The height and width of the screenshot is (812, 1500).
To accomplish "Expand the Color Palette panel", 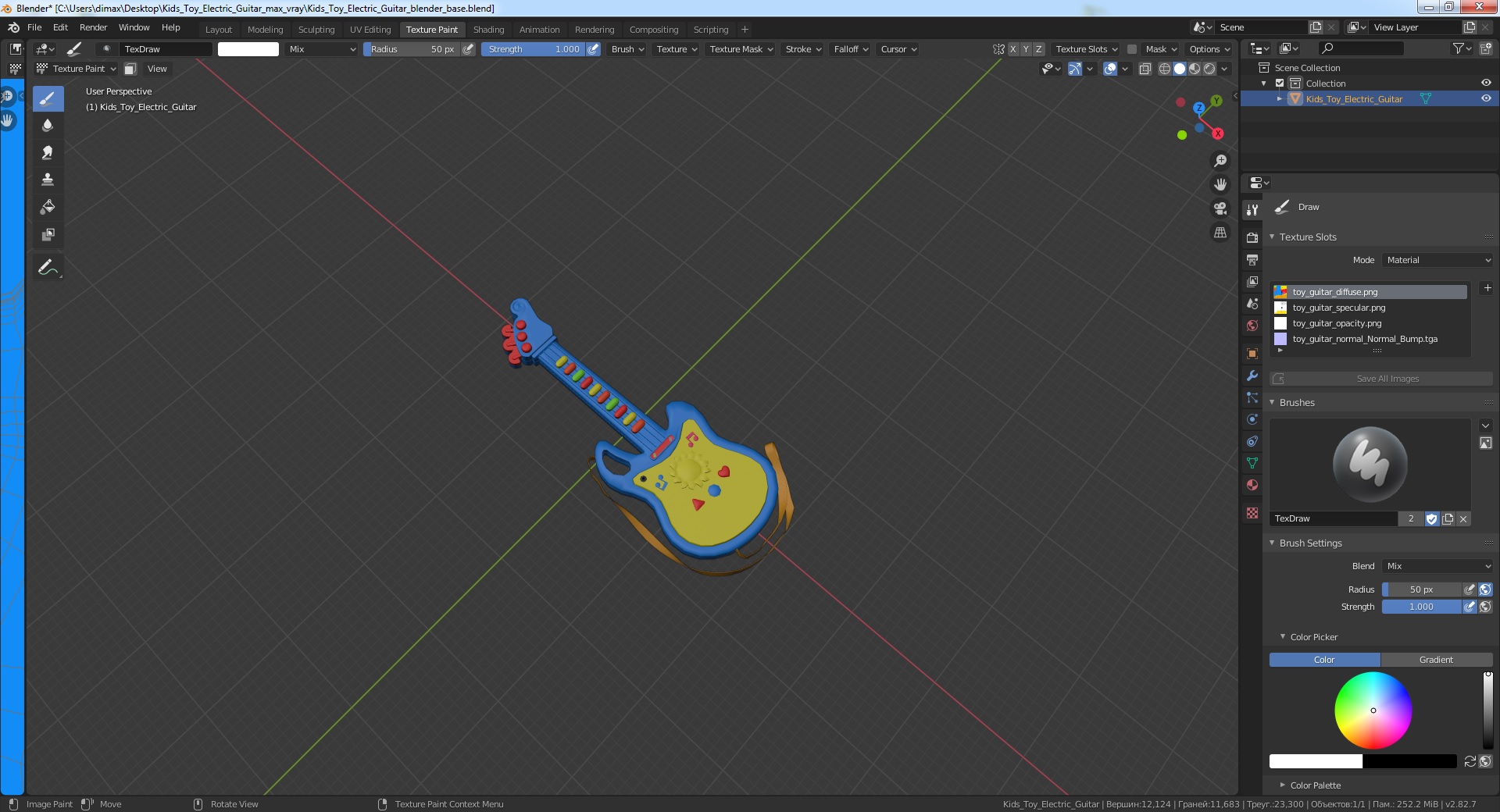I will [x=1315, y=785].
